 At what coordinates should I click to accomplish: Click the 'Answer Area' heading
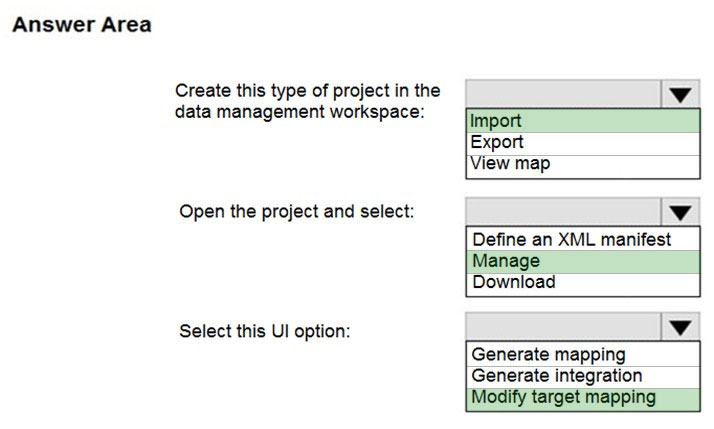click(82, 25)
